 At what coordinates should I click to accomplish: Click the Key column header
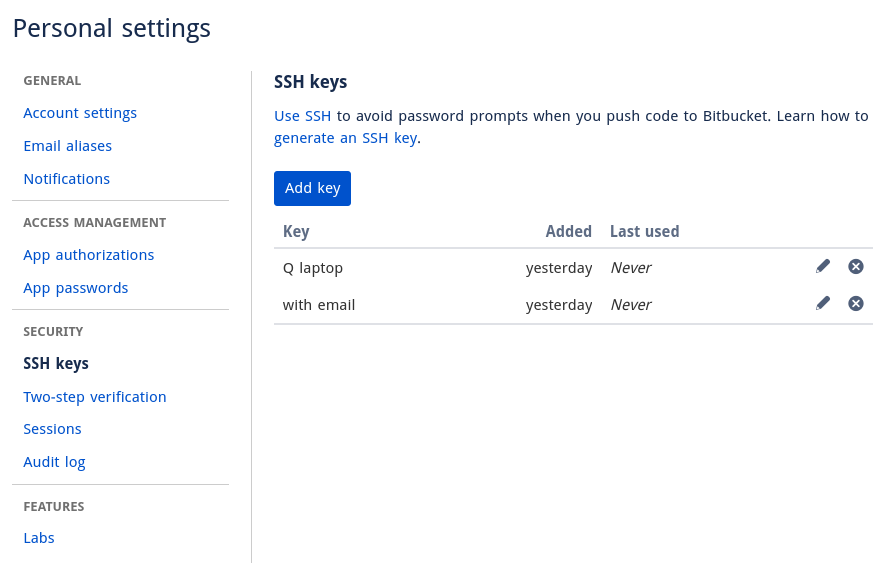pos(296,231)
